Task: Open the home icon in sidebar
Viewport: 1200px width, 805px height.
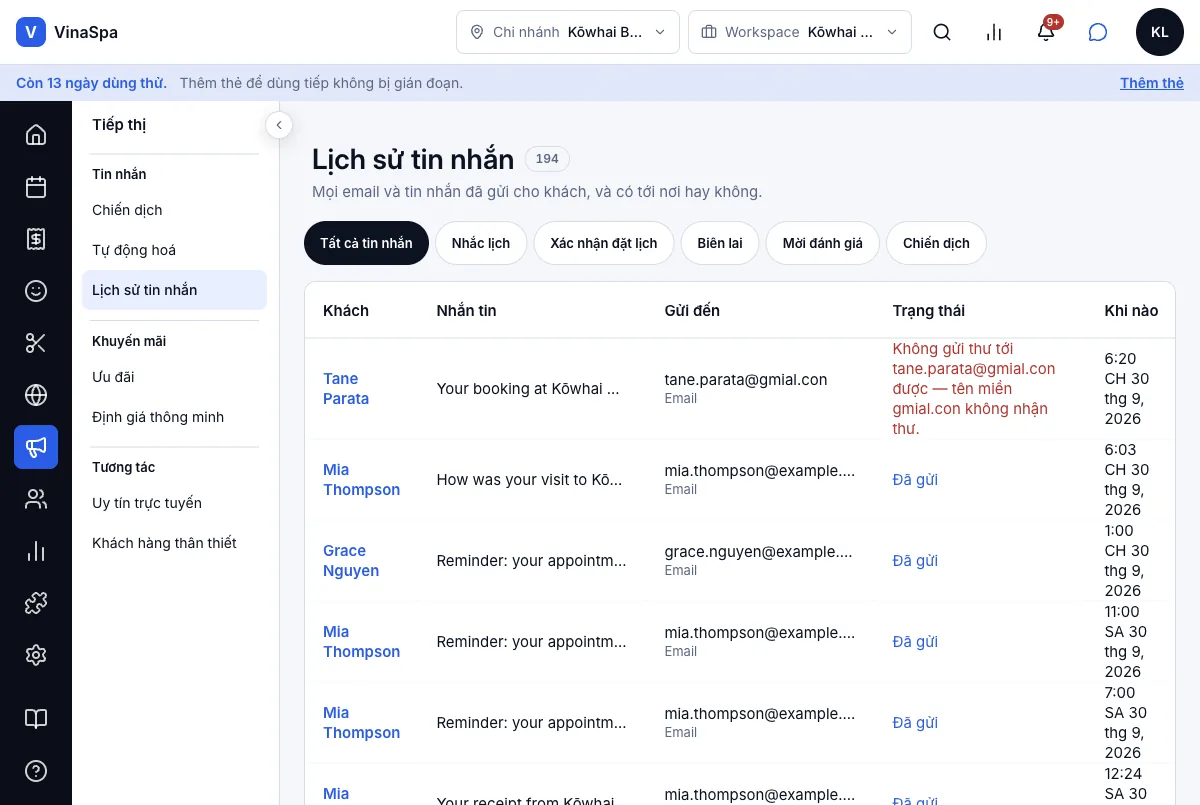Action: coord(36,135)
